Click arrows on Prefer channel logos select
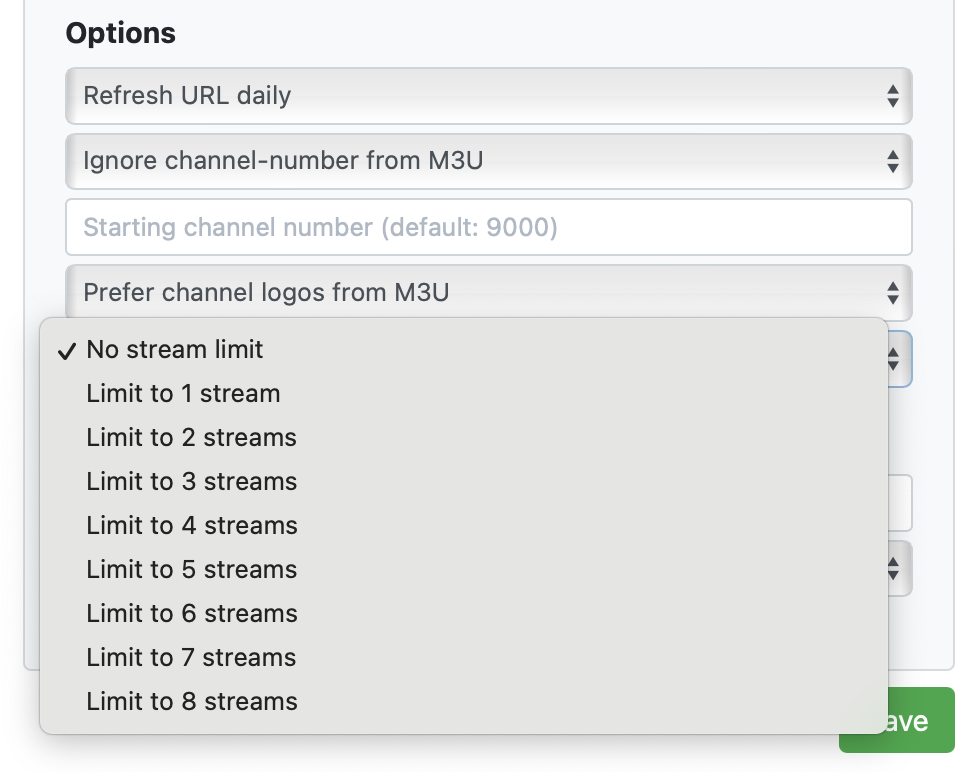 tap(893, 293)
